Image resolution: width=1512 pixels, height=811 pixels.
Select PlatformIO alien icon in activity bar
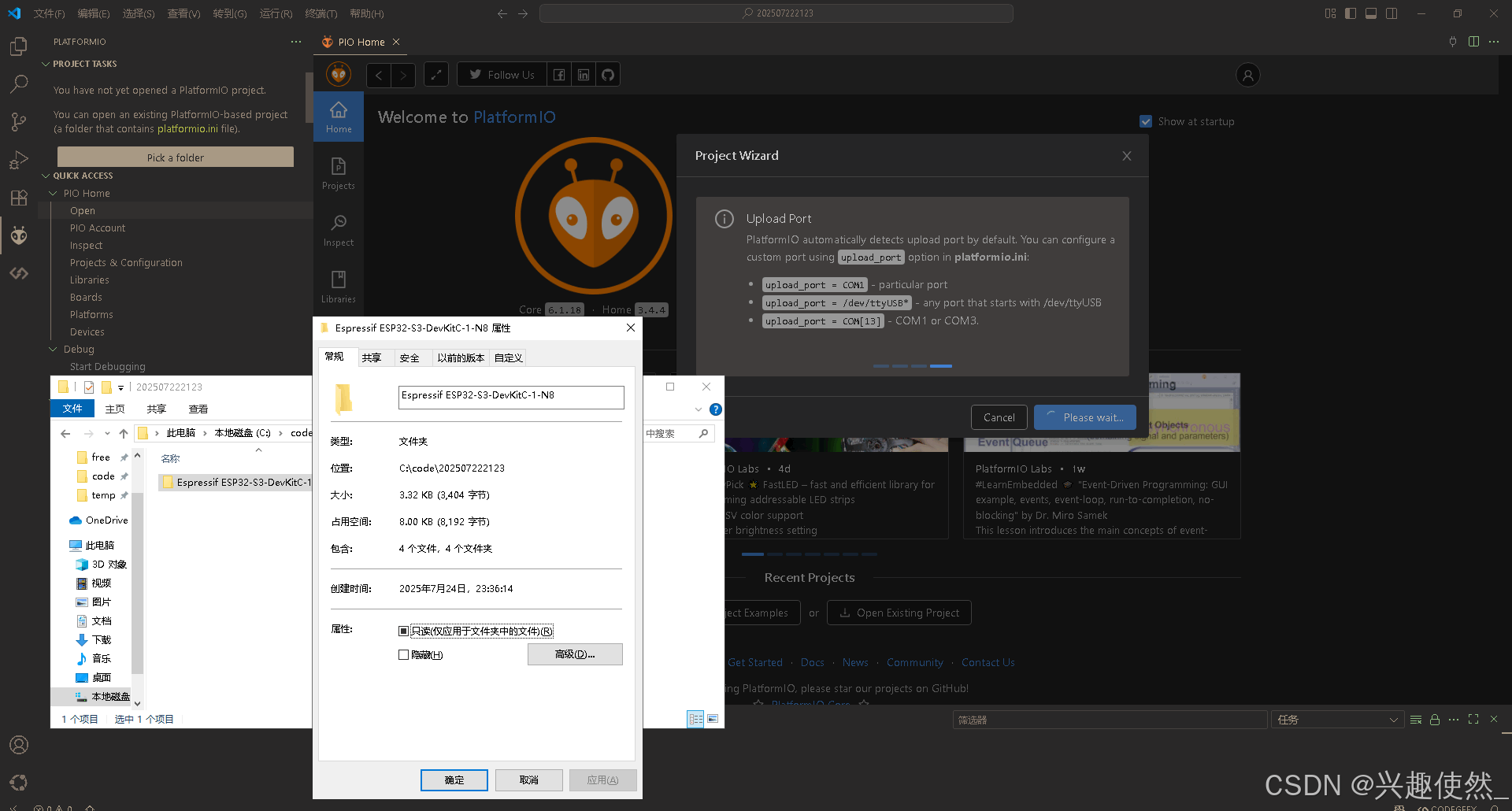click(19, 235)
